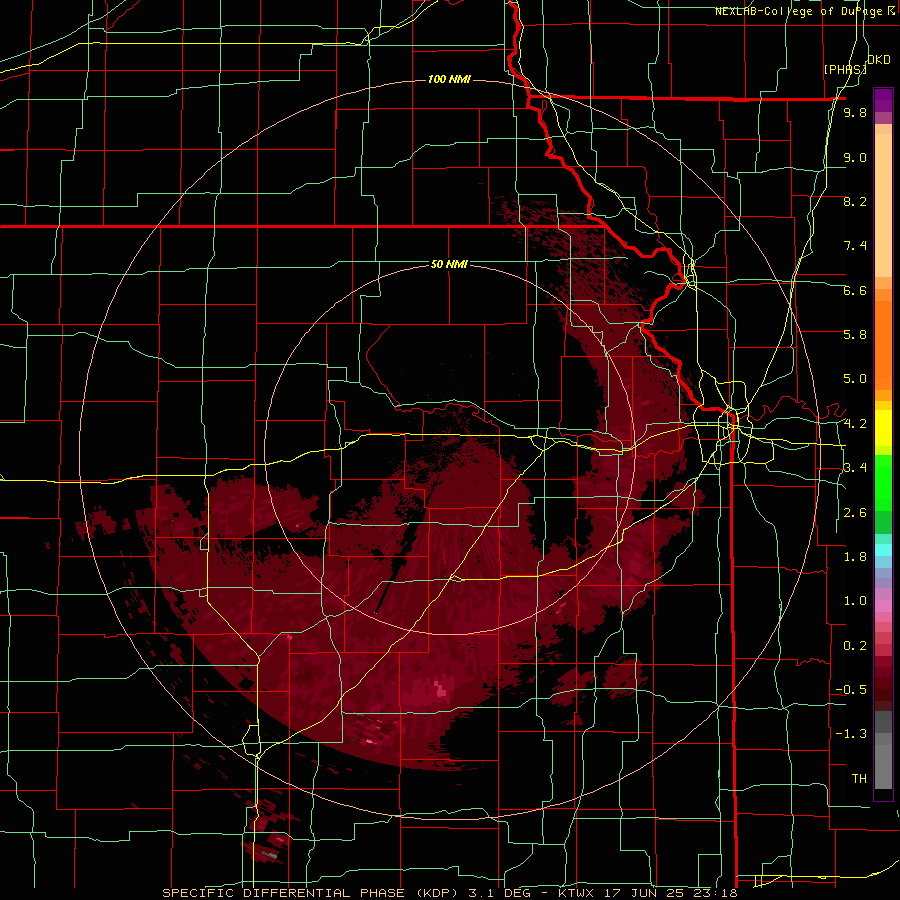Click the purple top segment of color bar
Viewport: 900px width, 900px height.
883,100
